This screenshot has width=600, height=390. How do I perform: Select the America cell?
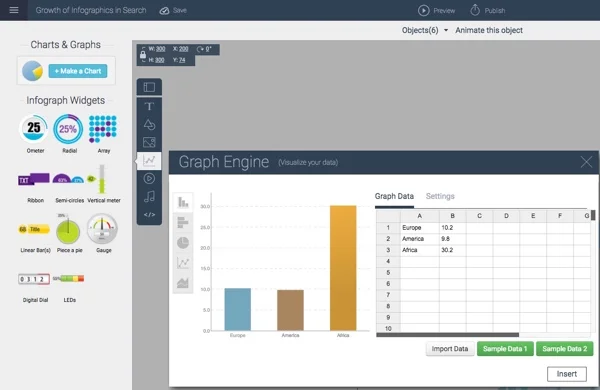pos(420,239)
